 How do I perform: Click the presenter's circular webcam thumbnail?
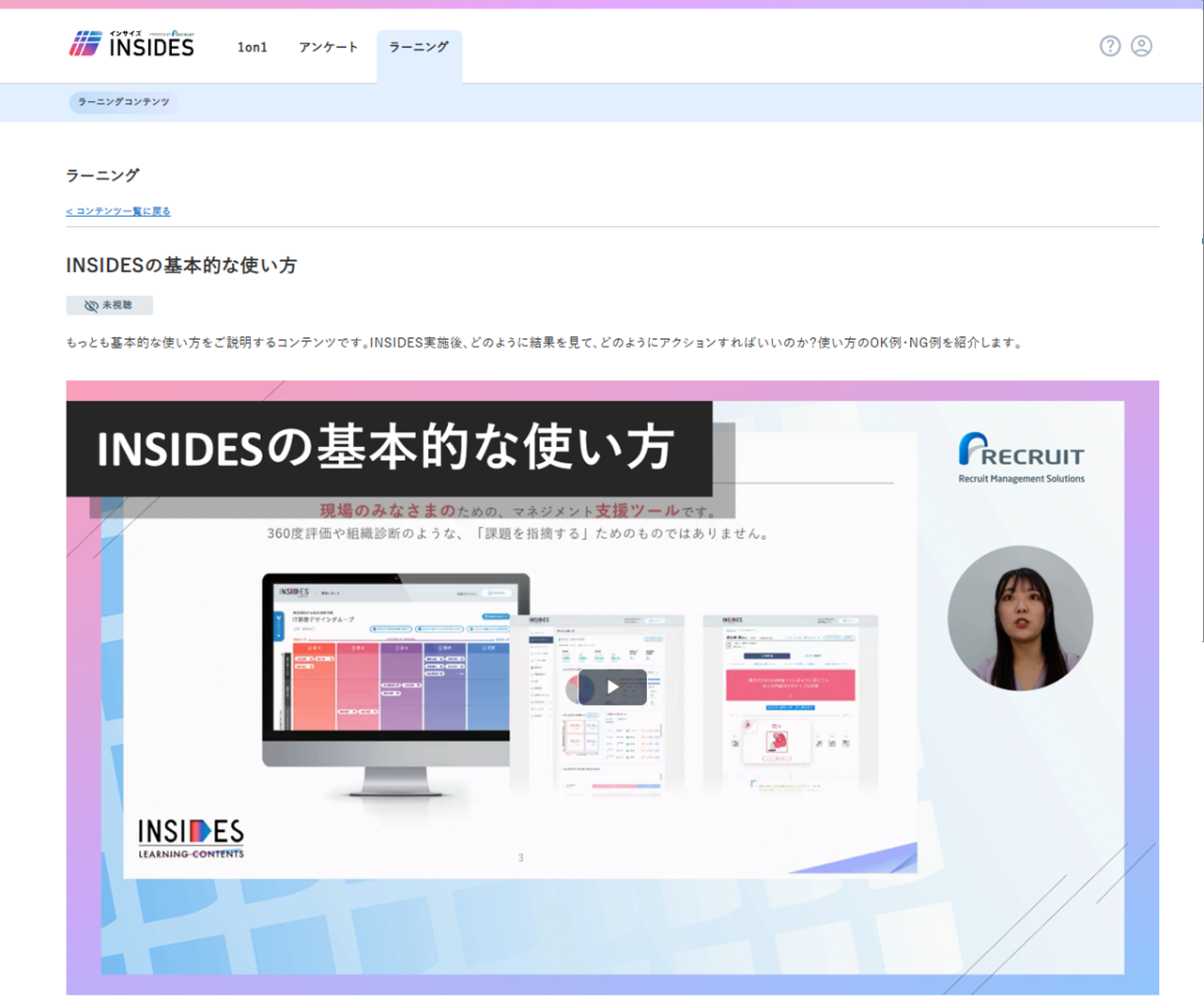pos(1020,618)
